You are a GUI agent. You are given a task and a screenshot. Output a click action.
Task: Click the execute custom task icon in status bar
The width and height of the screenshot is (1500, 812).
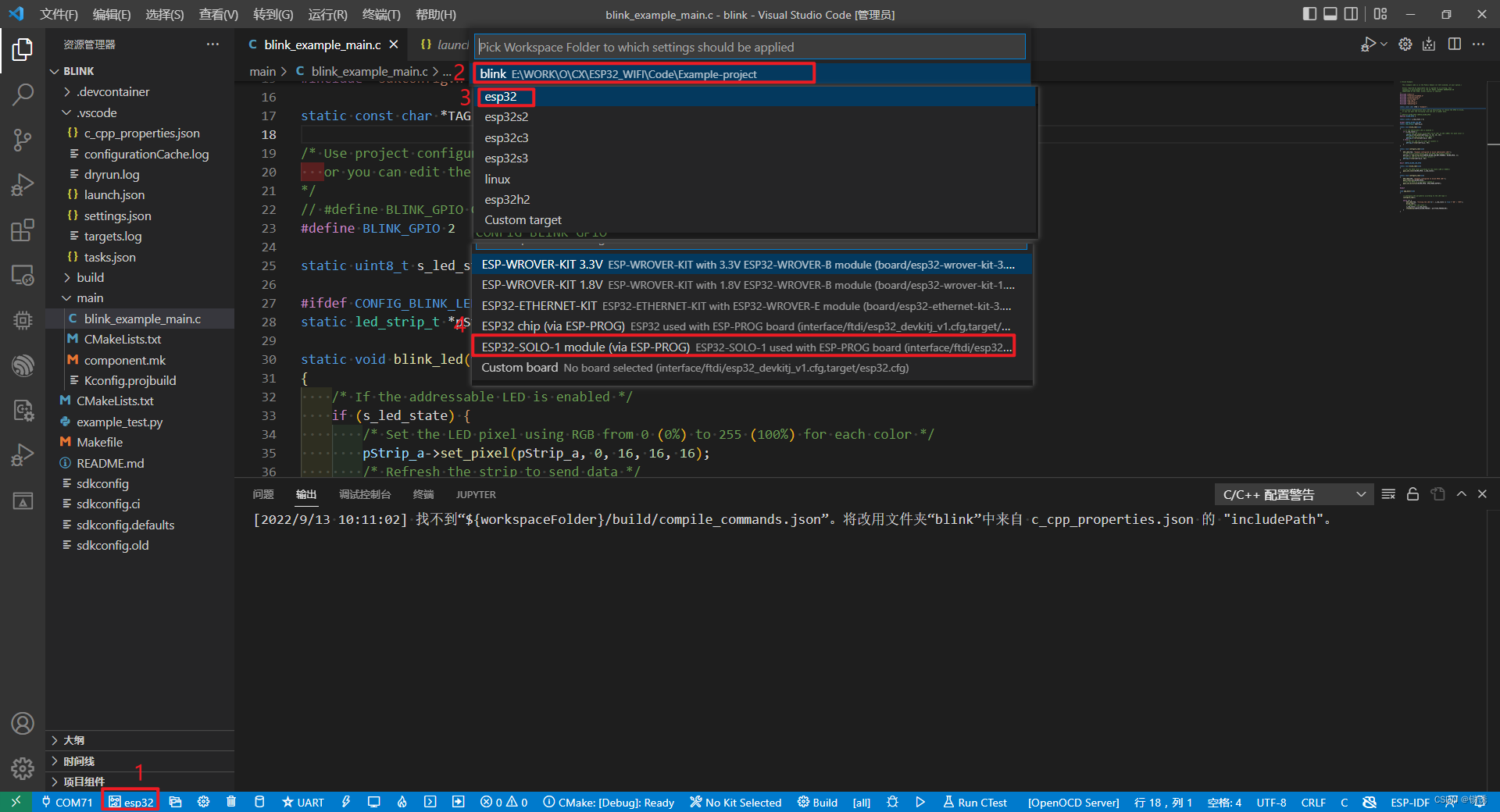tap(458, 802)
